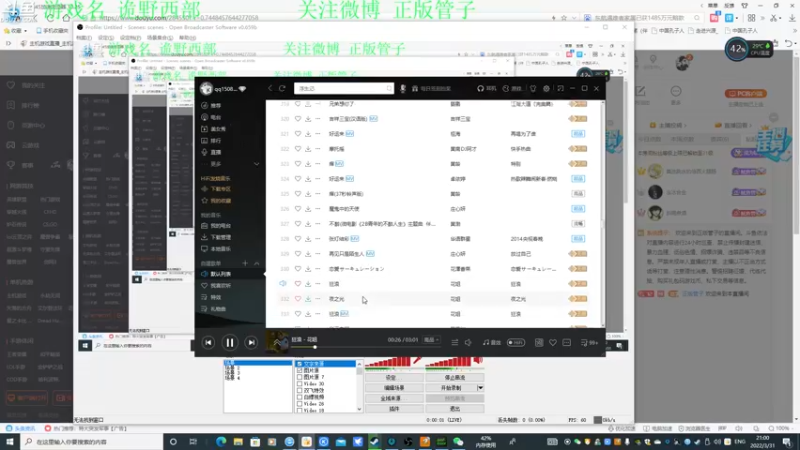
Task: Click down arrow of OBS sources scrollbar
Action: 359,409
